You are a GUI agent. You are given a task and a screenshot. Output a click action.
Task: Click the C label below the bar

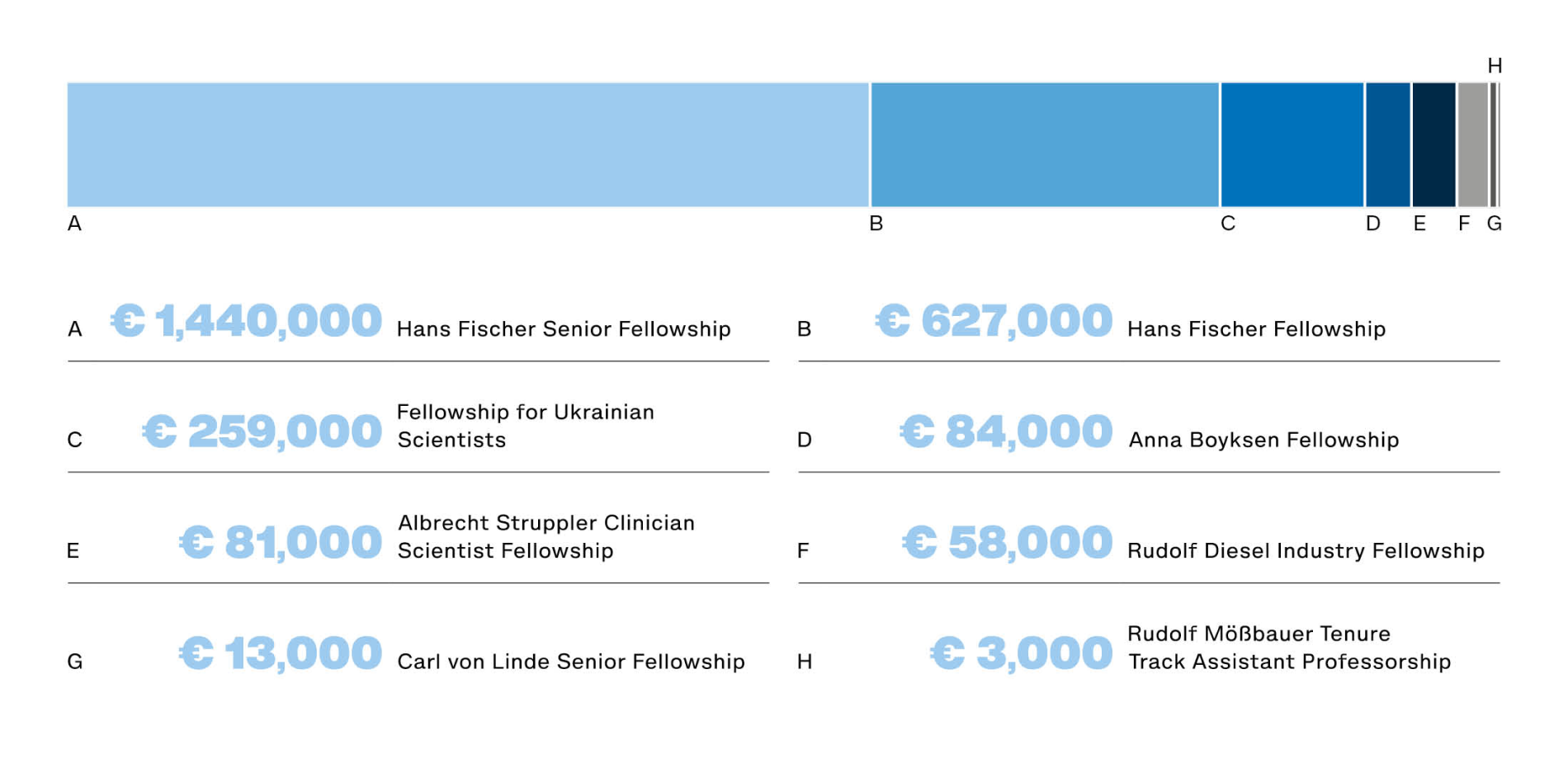pos(1228,224)
